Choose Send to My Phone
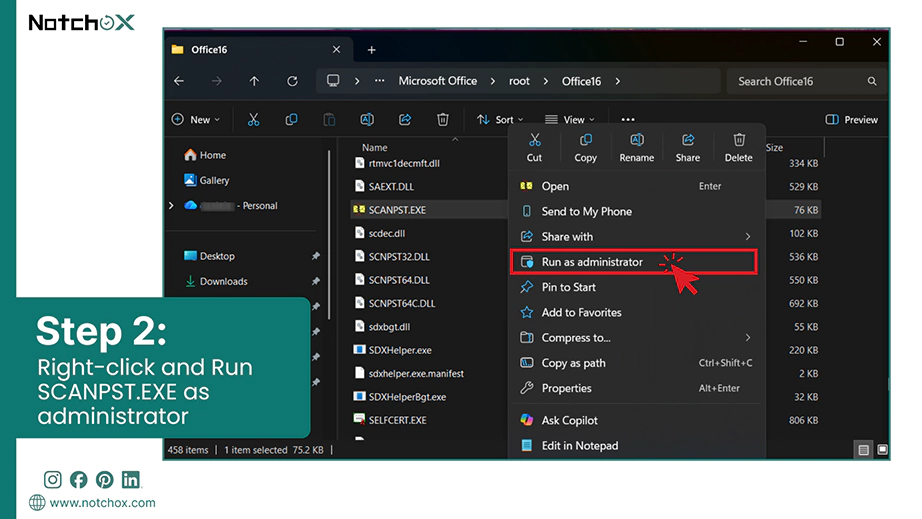 click(636, 211)
